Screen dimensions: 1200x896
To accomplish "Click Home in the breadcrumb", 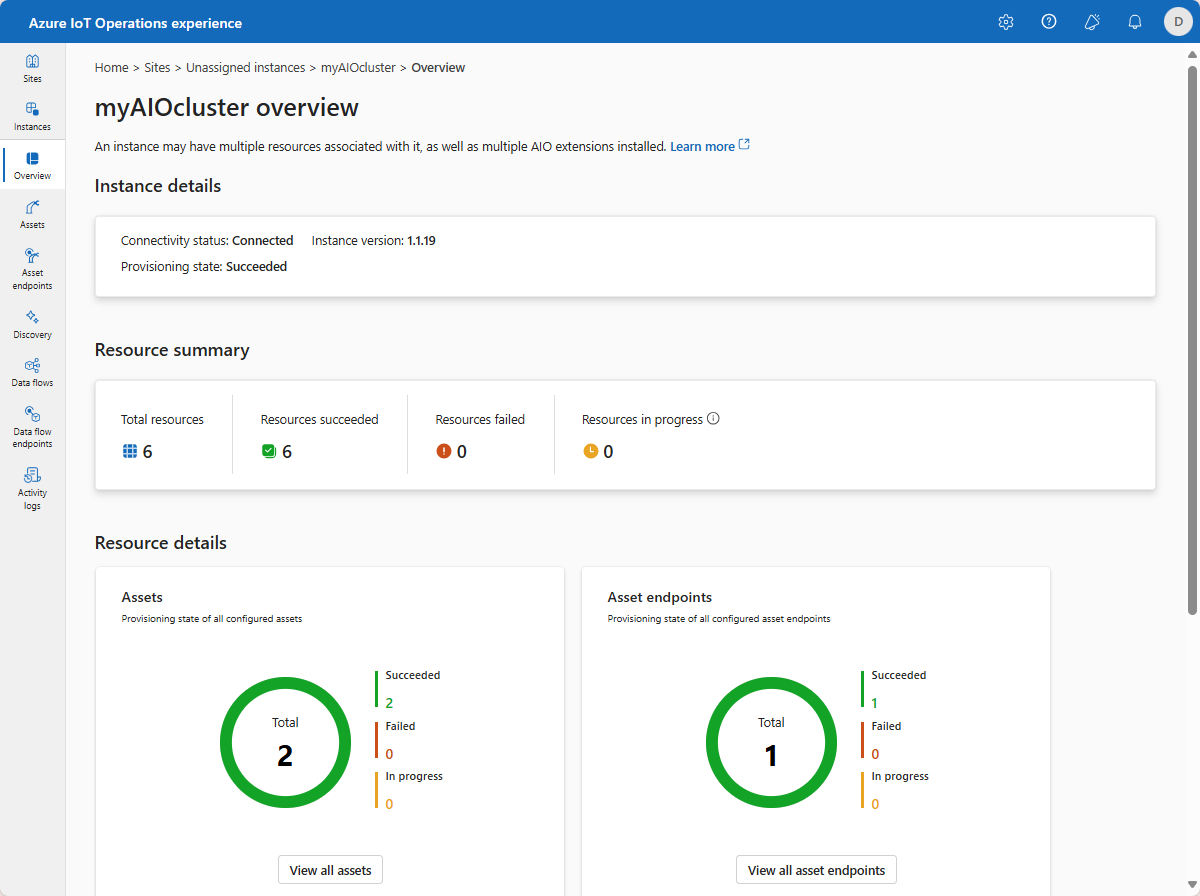I will (x=111, y=68).
